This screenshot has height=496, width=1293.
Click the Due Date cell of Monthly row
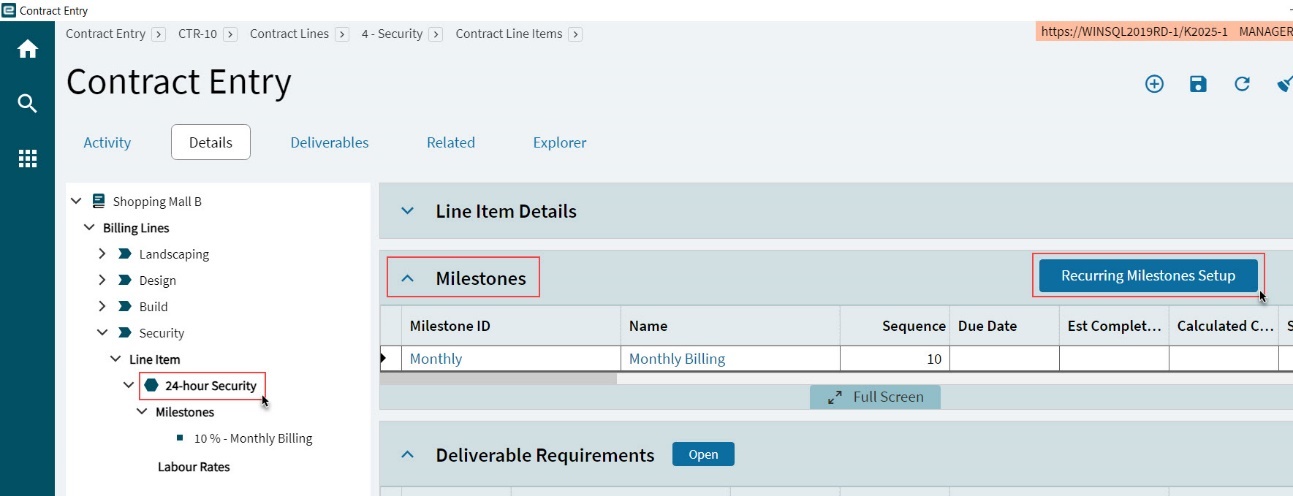click(1004, 358)
